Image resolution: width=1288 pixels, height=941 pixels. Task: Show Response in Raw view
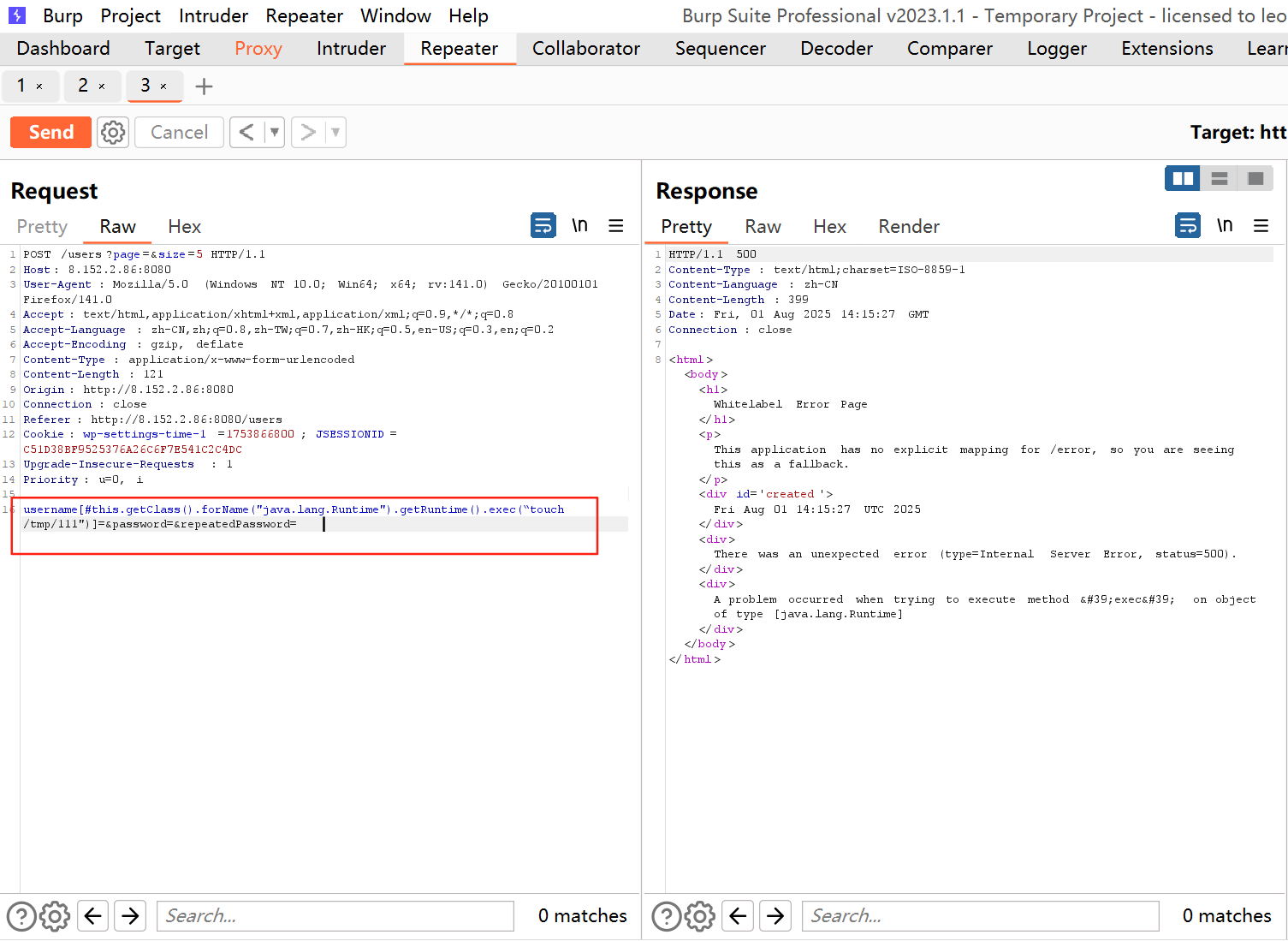[x=763, y=226]
